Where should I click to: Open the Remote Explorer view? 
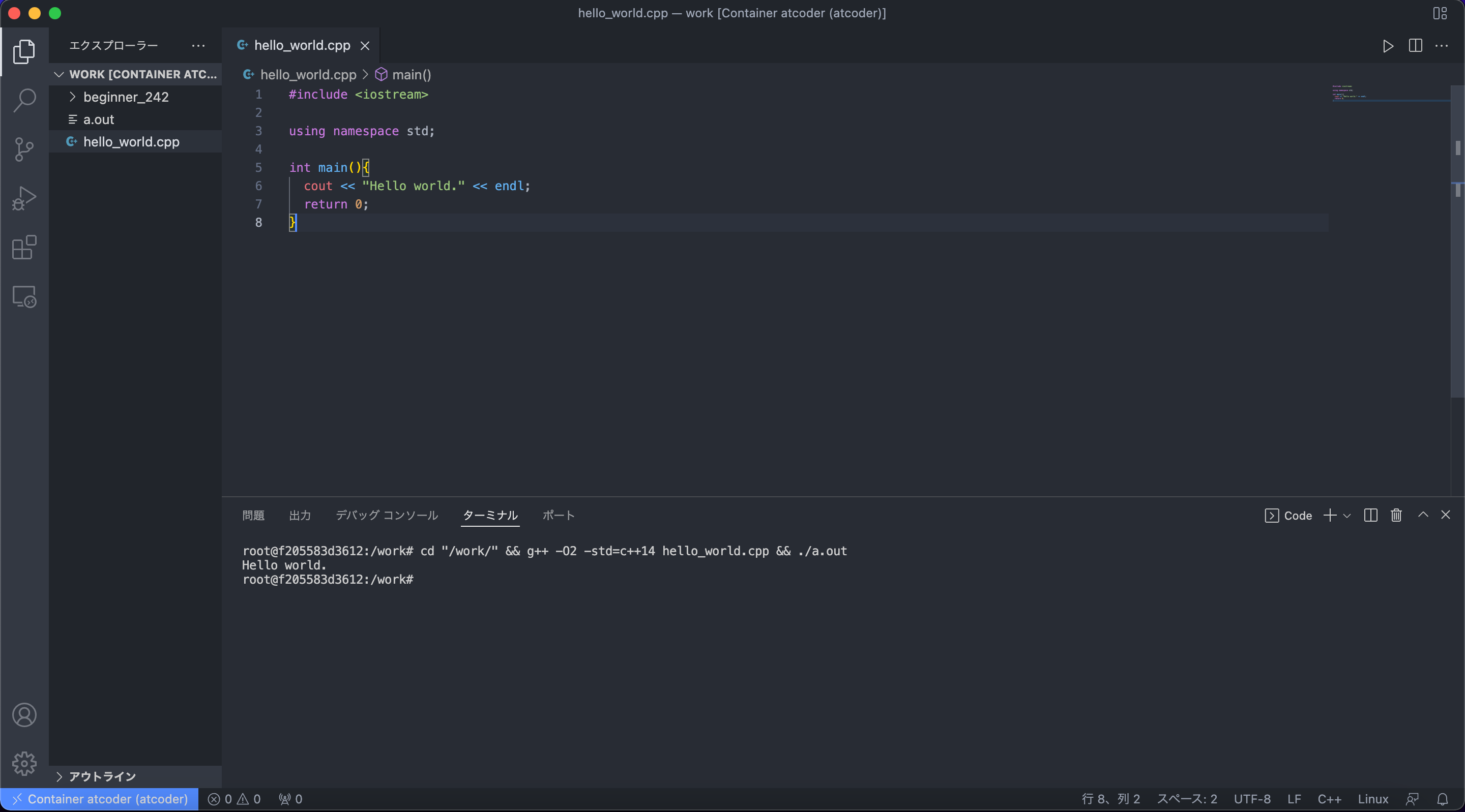click(x=24, y=297)
